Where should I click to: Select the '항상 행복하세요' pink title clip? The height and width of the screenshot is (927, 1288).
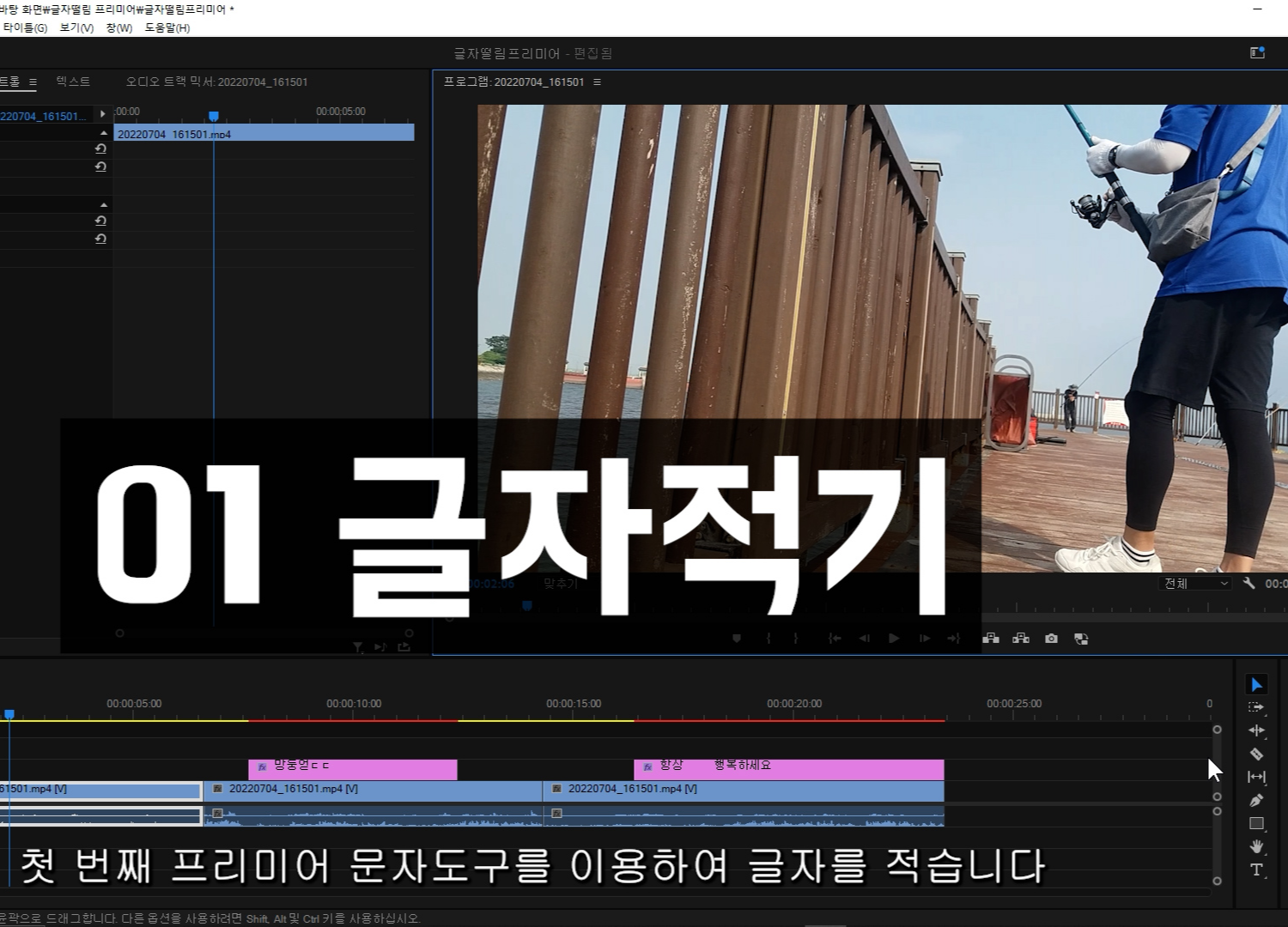point(789,769)
